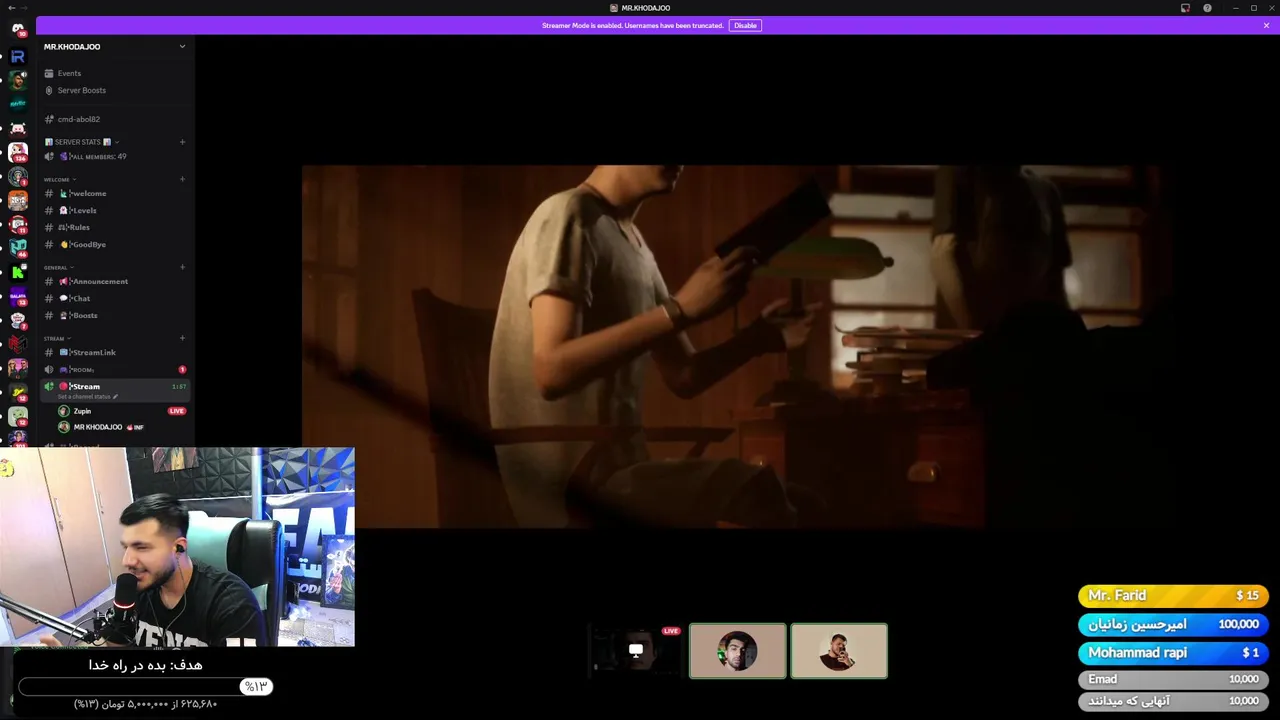The width and height of the screenshot is (1280, 720).
Task: Open the Chat channel
Action: pyautogui.click(x=114, y=298)
